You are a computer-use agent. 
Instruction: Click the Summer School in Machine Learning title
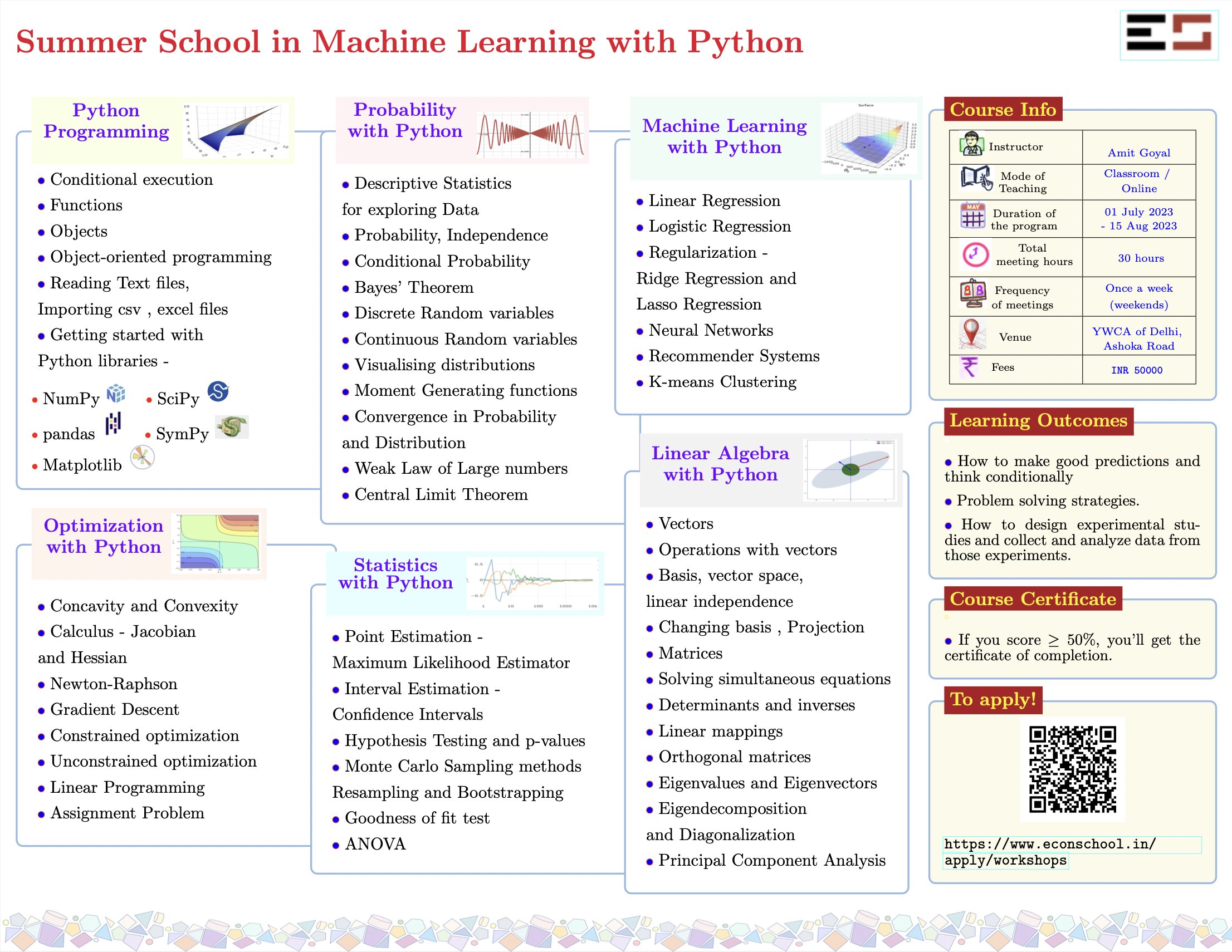coord(409,42)
